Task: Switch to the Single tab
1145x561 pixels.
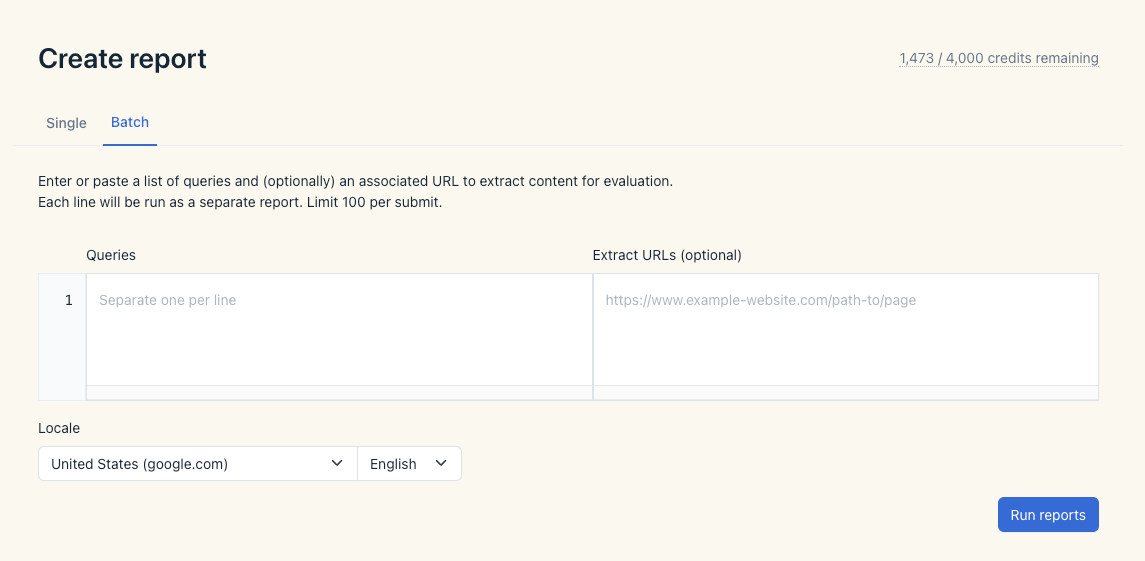Action: [66, 123]
